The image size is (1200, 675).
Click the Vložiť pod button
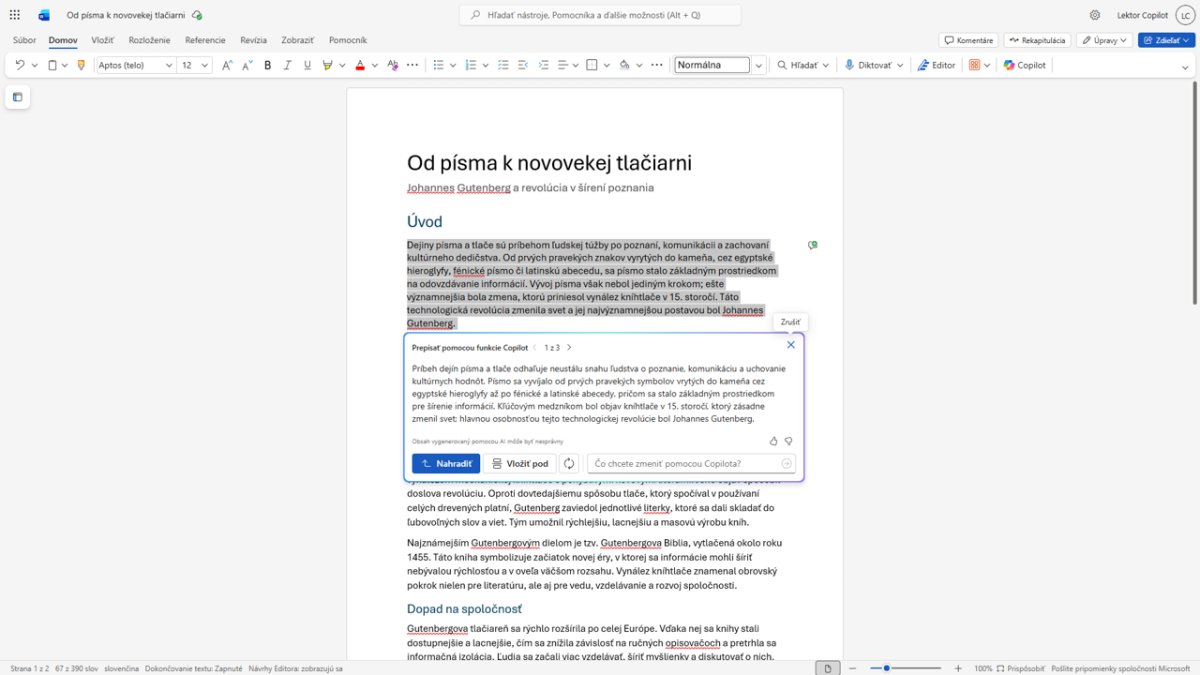520,464
